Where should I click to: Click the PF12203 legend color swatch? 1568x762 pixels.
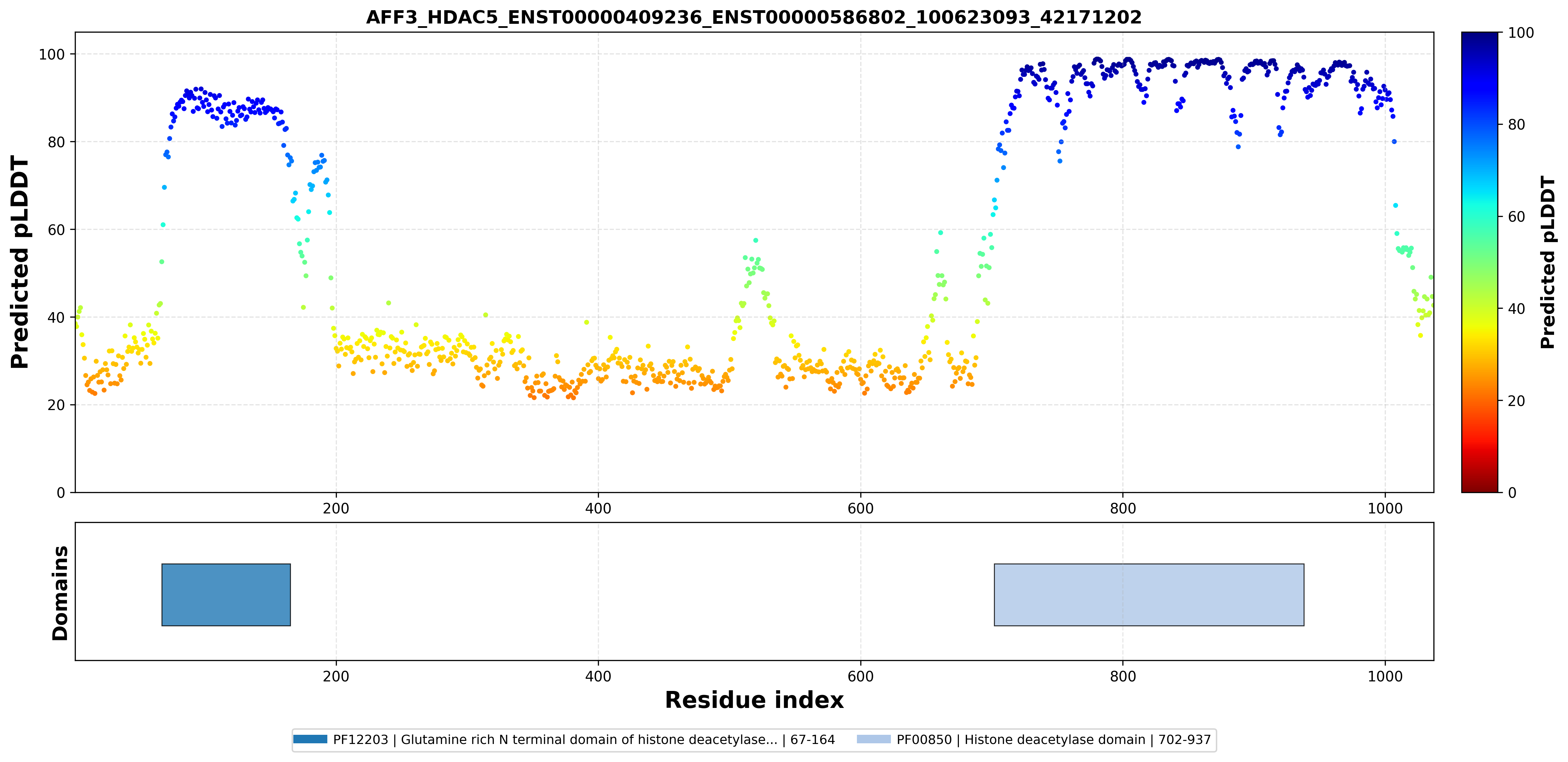point(310,740)
